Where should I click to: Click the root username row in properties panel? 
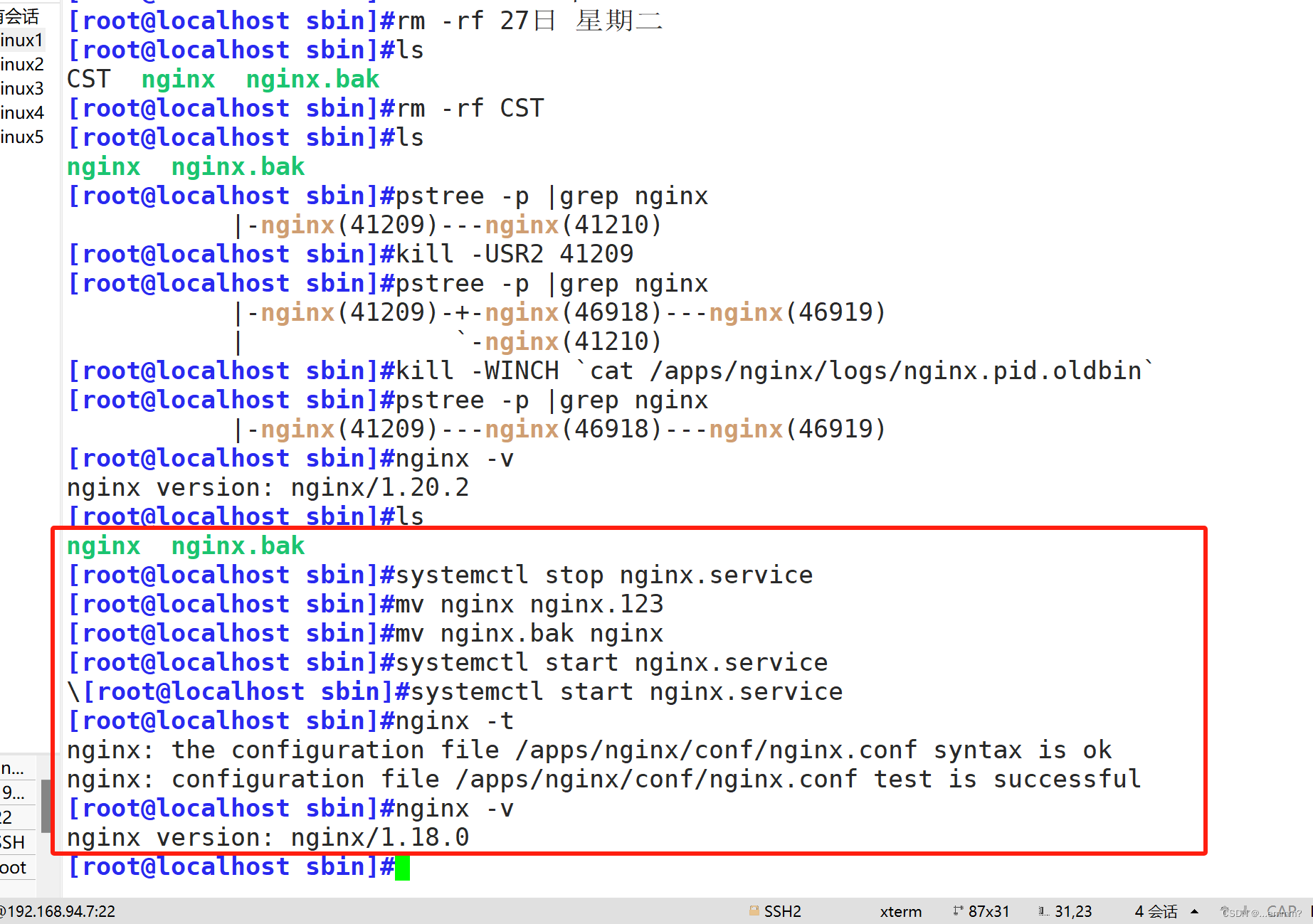(18, 867)
